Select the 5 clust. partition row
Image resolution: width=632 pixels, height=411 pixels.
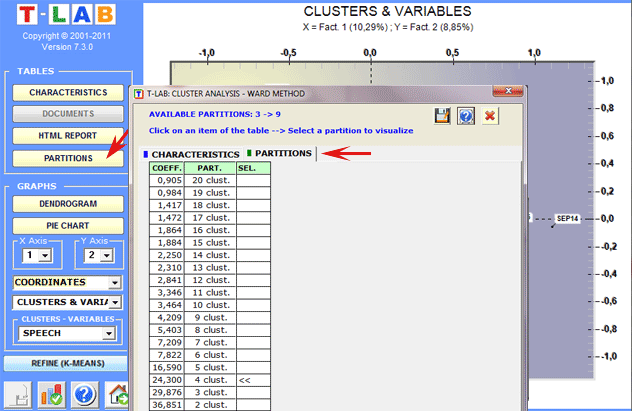[210, 368]
